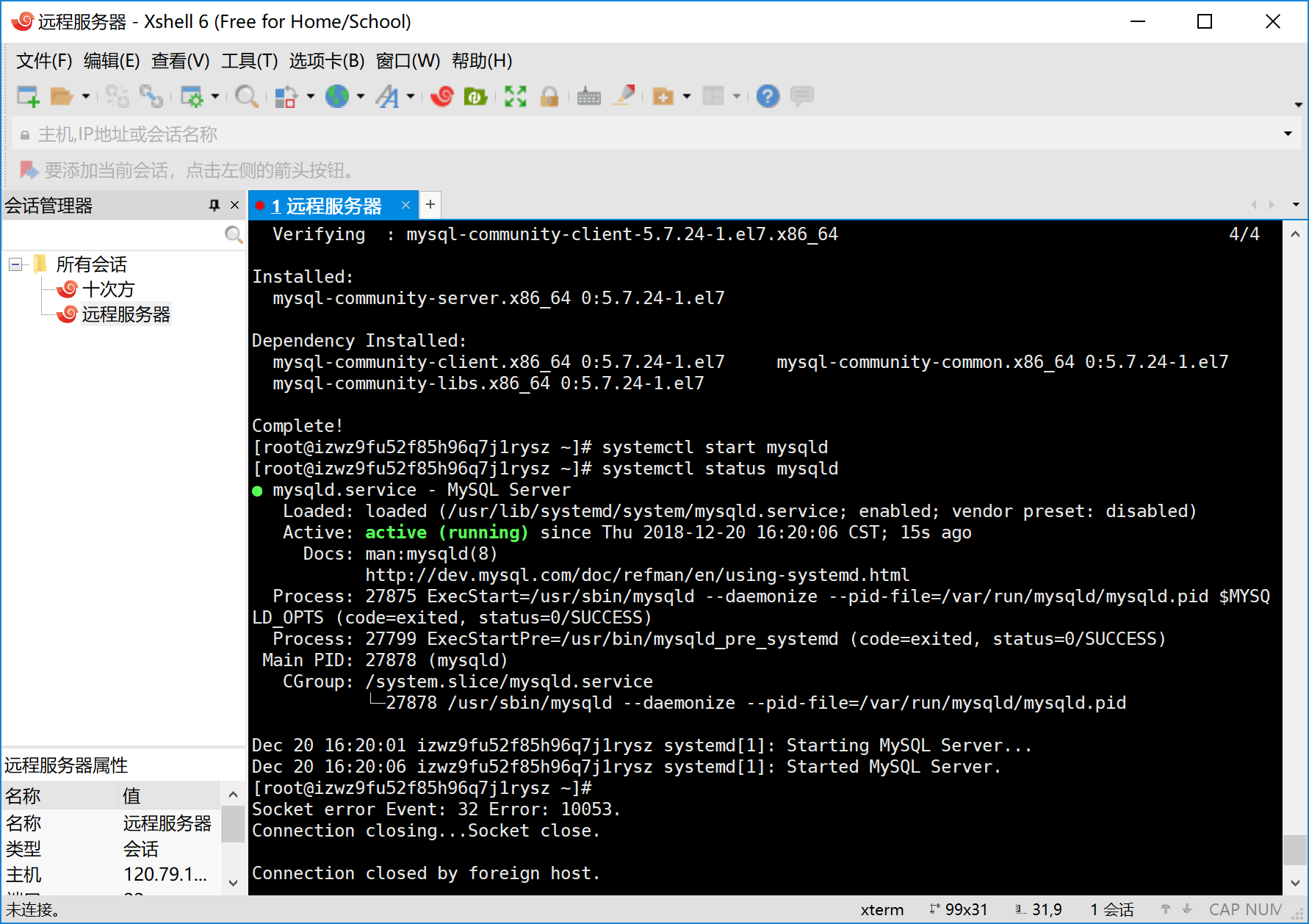Open the 窗口(W) menu
The image size is (1309, 924).
pos(408,61)
